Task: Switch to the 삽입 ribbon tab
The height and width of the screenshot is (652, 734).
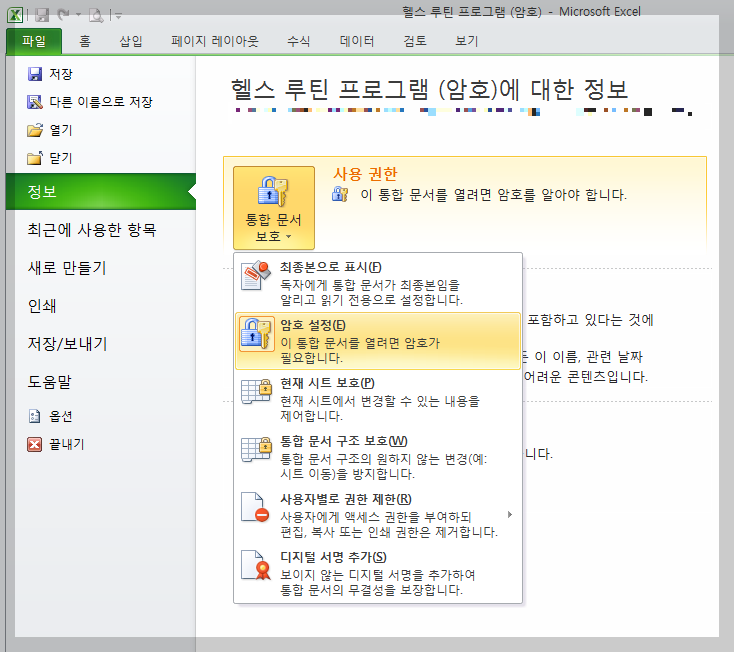Action: pos(131,41)
